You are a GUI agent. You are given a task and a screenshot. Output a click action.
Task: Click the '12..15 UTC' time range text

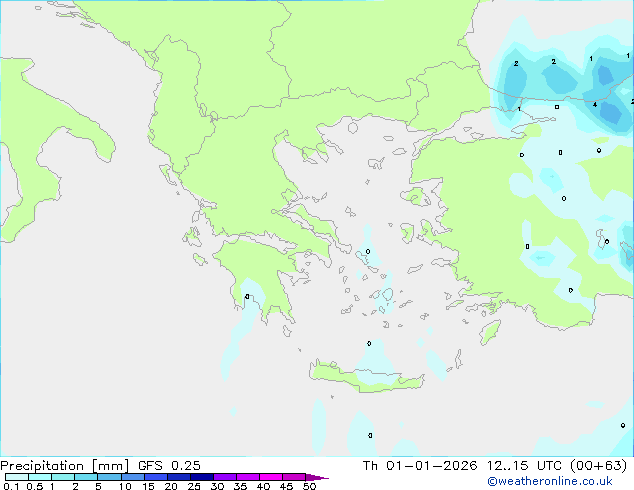[524, 466]
